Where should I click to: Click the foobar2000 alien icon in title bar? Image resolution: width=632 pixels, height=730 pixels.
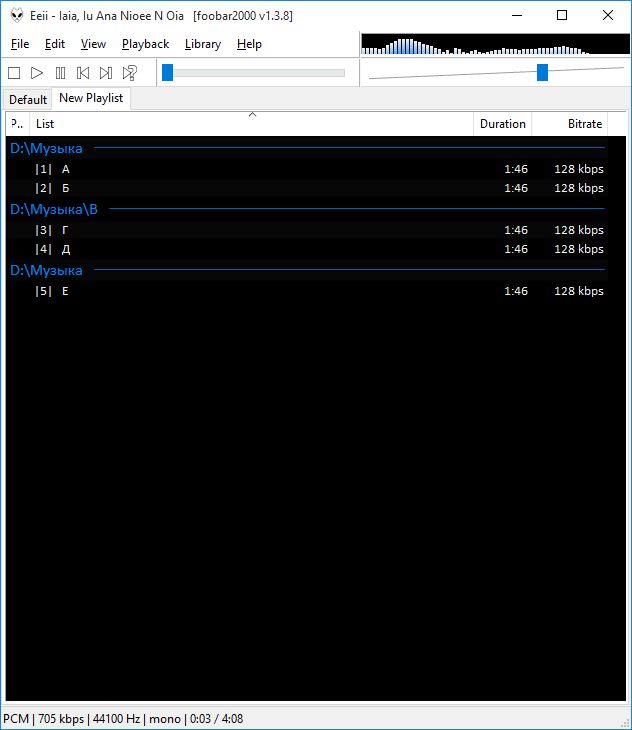tap(16, 15)
